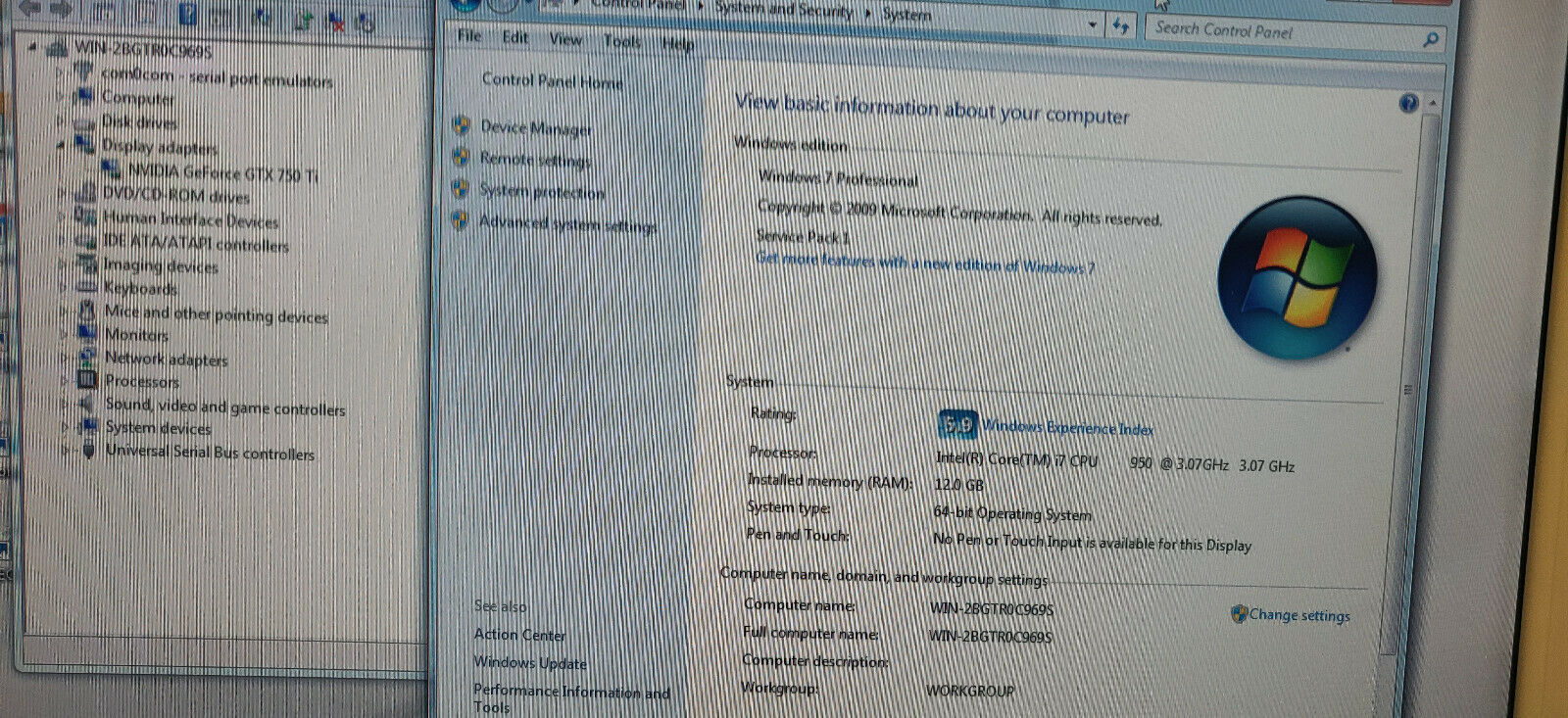Open Device Manager link in Control Panel sidebar
The width and height of the screenshot is (1568, 718).
535,127
